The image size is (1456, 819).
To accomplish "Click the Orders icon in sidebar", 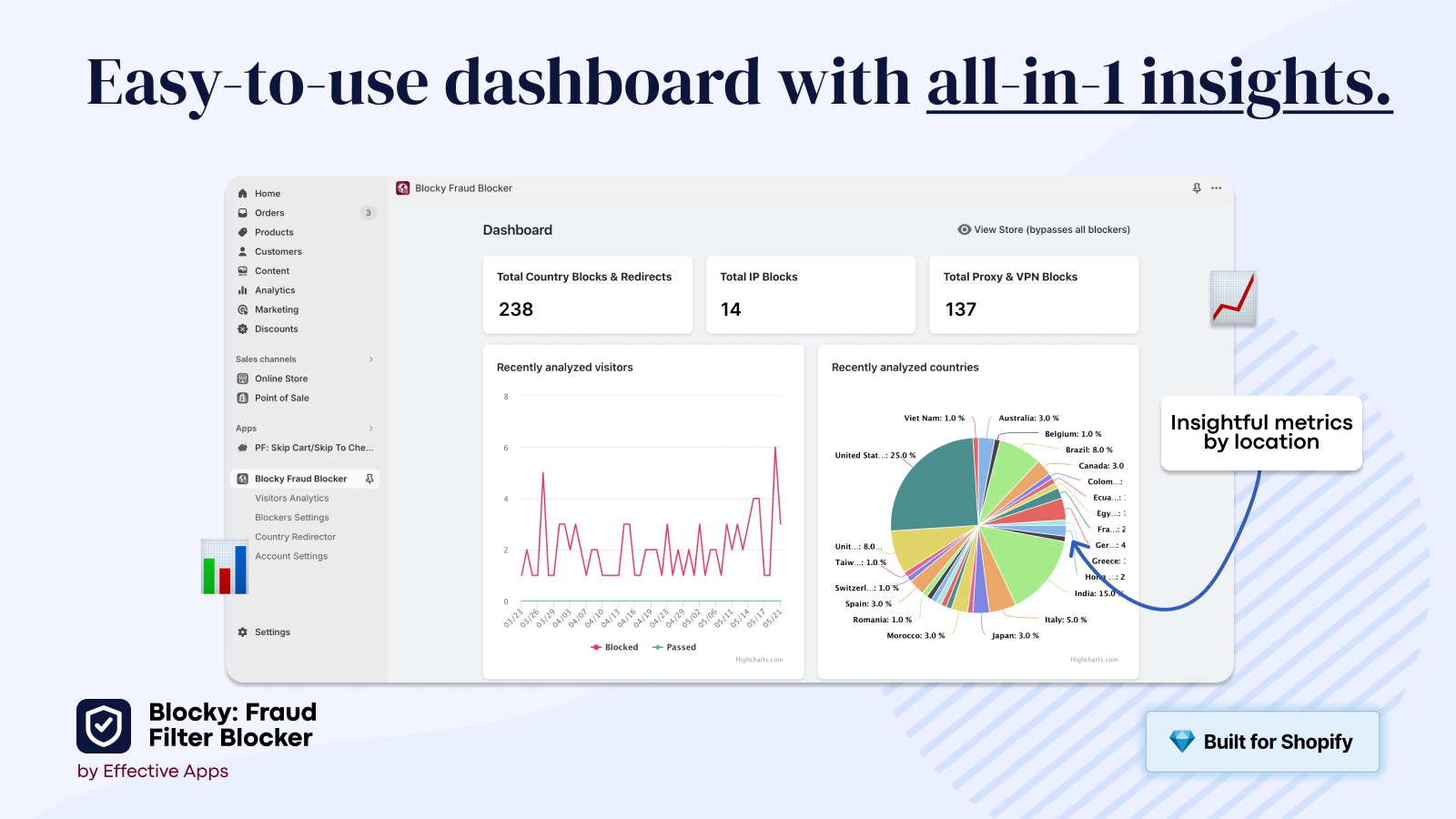I will (243, 213).
